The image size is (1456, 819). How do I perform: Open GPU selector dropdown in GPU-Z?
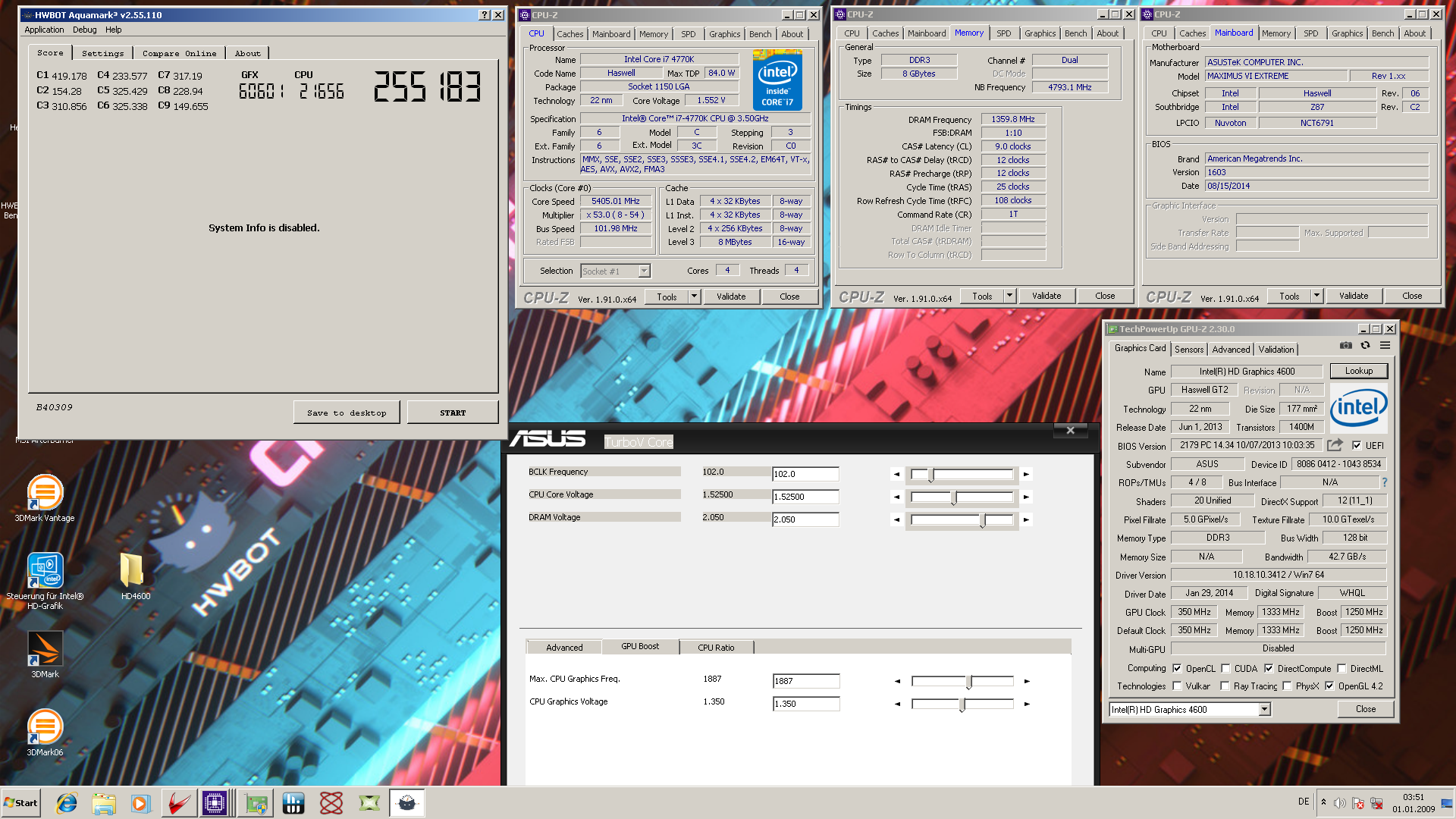point(1189,710)
